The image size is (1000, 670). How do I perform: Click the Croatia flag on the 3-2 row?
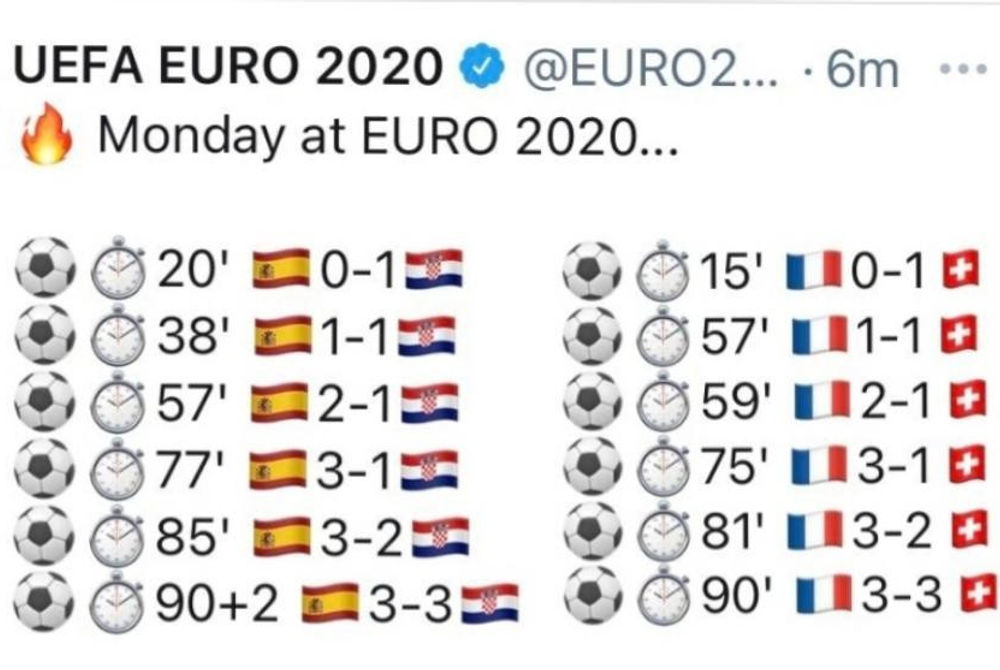pos(436,537)
